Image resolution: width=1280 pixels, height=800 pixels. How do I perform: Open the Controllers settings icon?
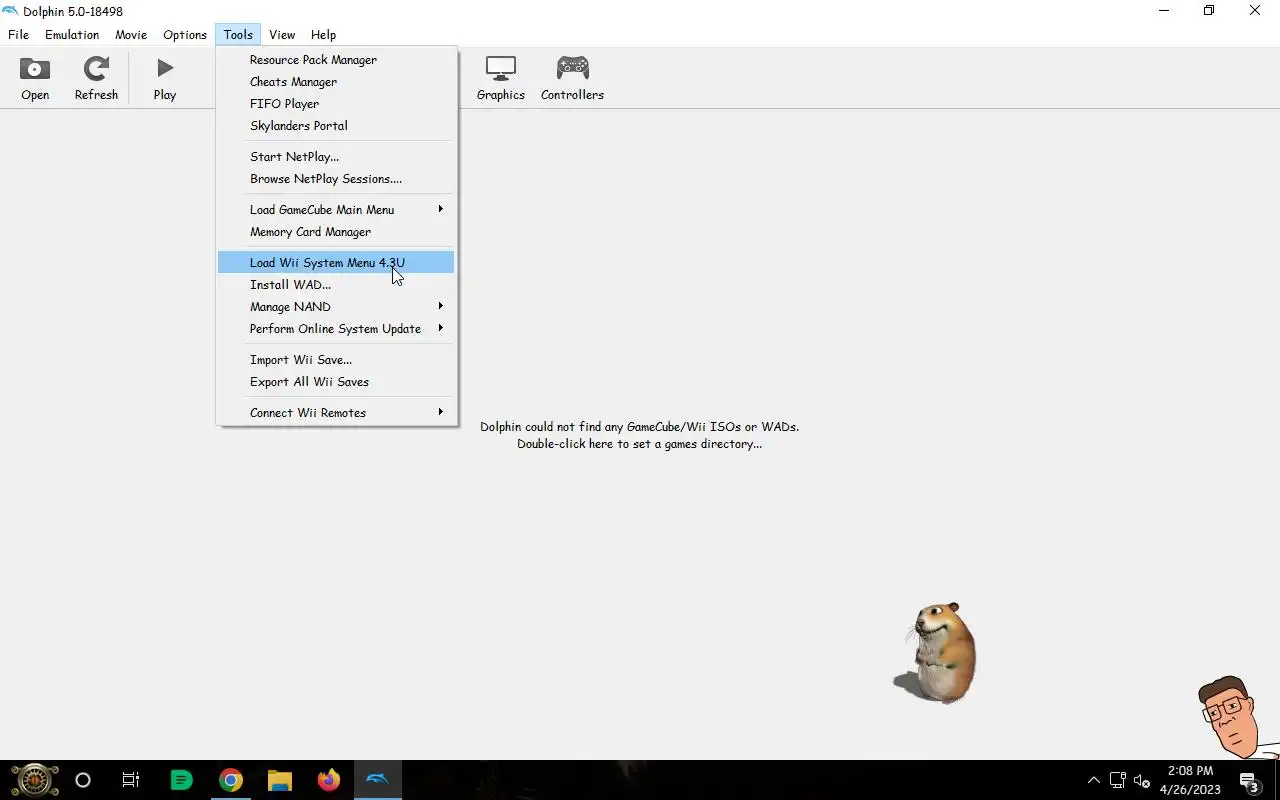(x=572, y=79)
